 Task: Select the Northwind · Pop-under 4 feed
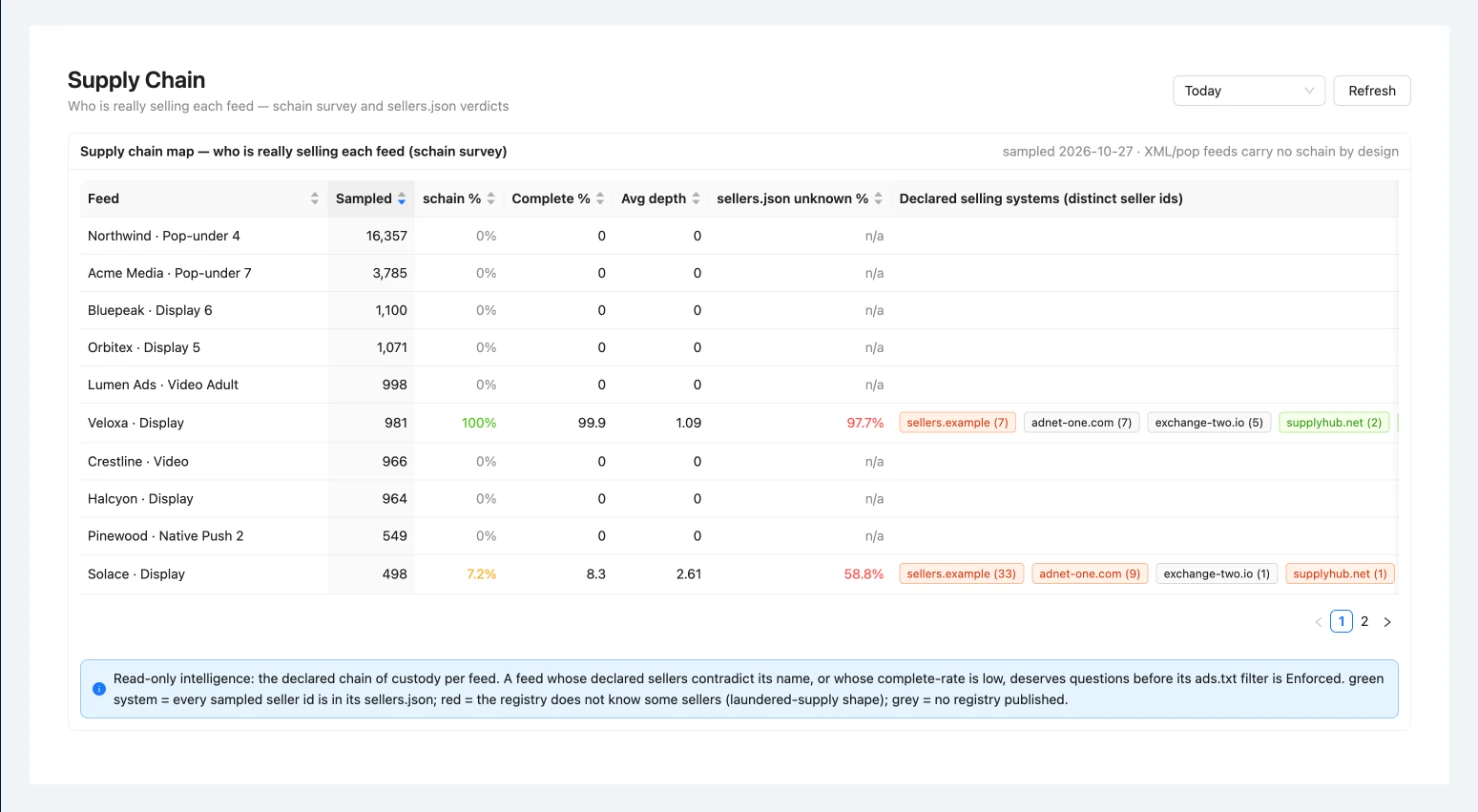[164, 236]
